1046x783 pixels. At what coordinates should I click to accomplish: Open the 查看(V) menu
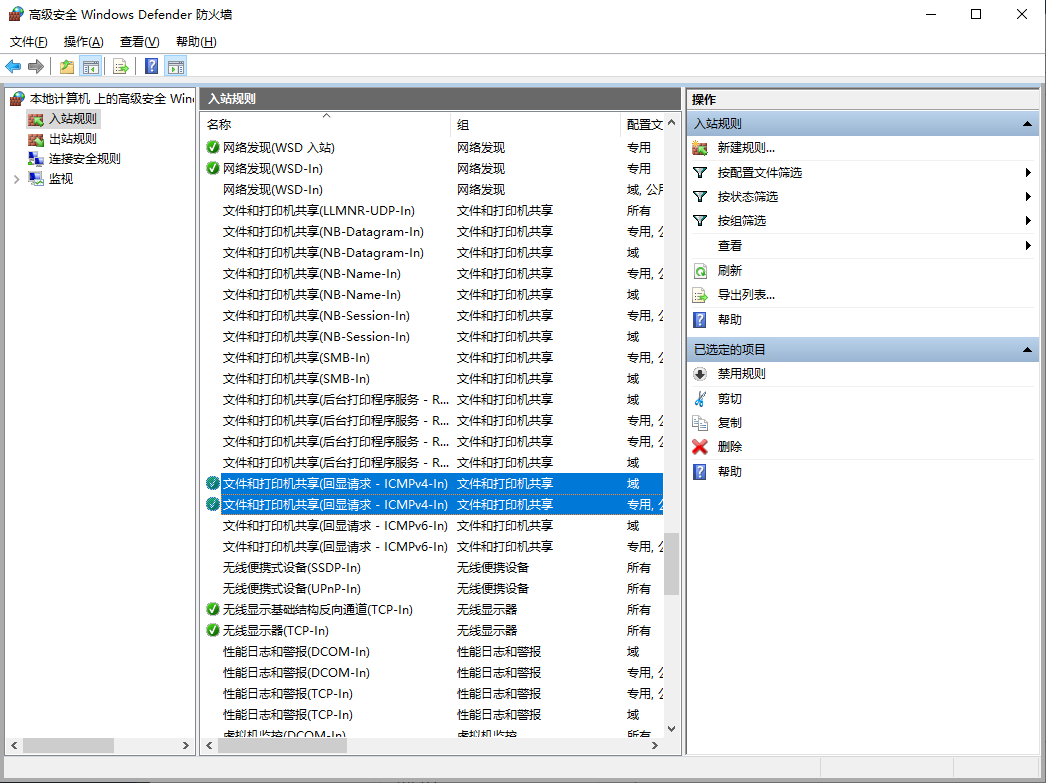point(139,42)
